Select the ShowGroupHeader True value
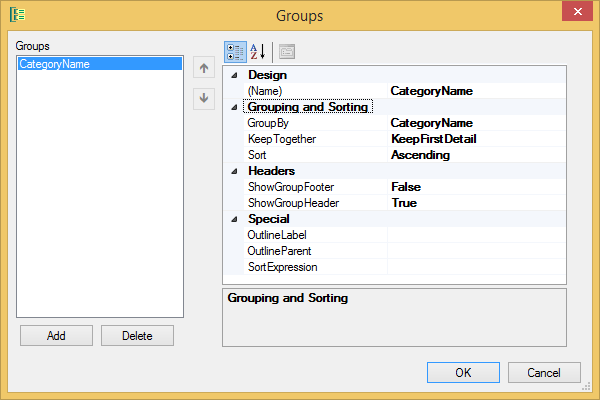Screen dimensions: 600x400 click(475, 203)
